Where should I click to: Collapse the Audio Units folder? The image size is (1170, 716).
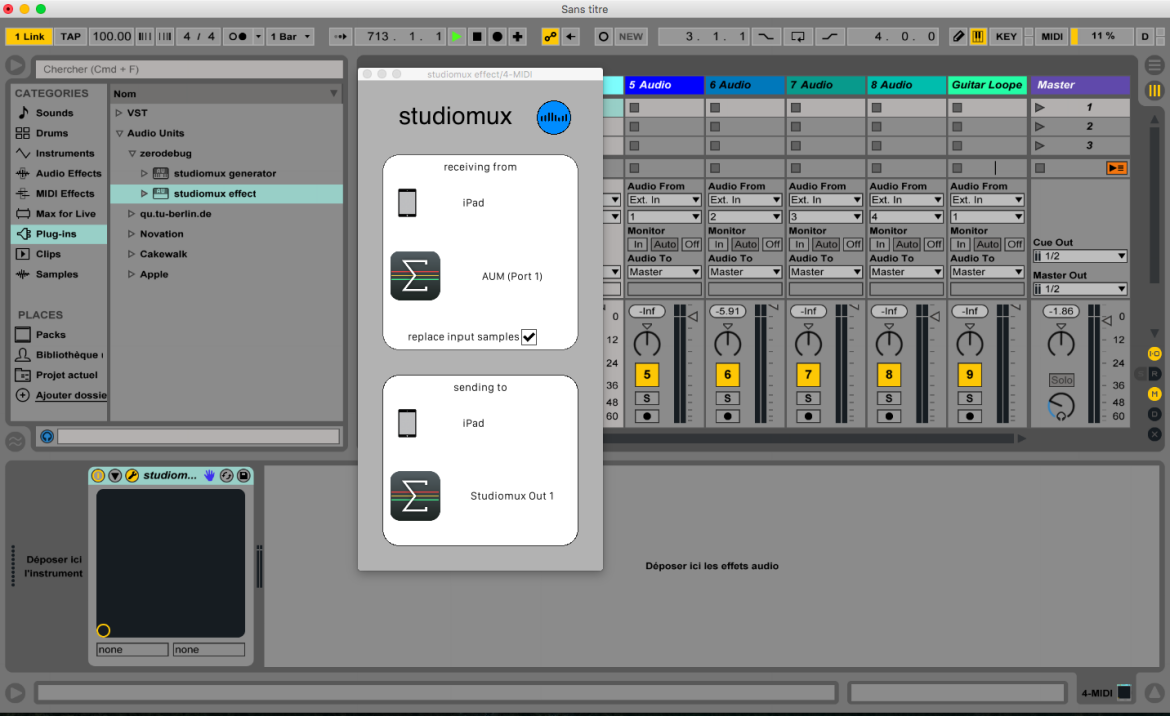click(119, 134)
